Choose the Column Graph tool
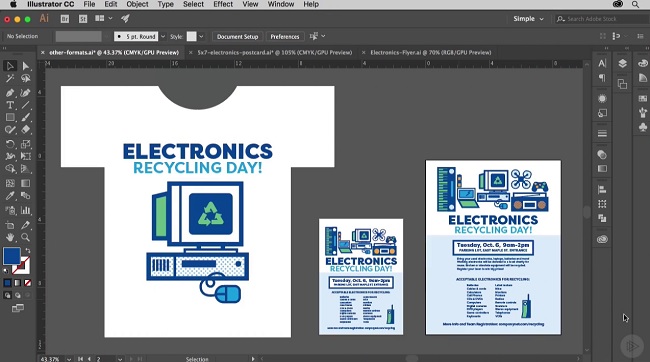 point(26,210)
